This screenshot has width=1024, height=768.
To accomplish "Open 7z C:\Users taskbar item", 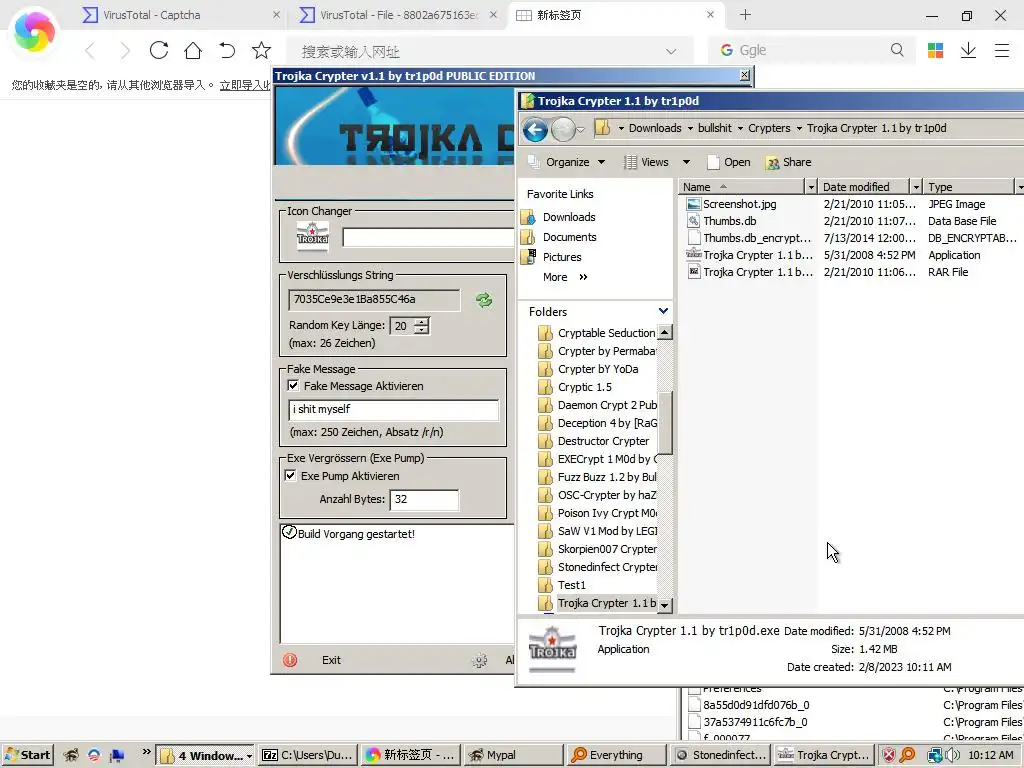I will click(x=308, y=755).
